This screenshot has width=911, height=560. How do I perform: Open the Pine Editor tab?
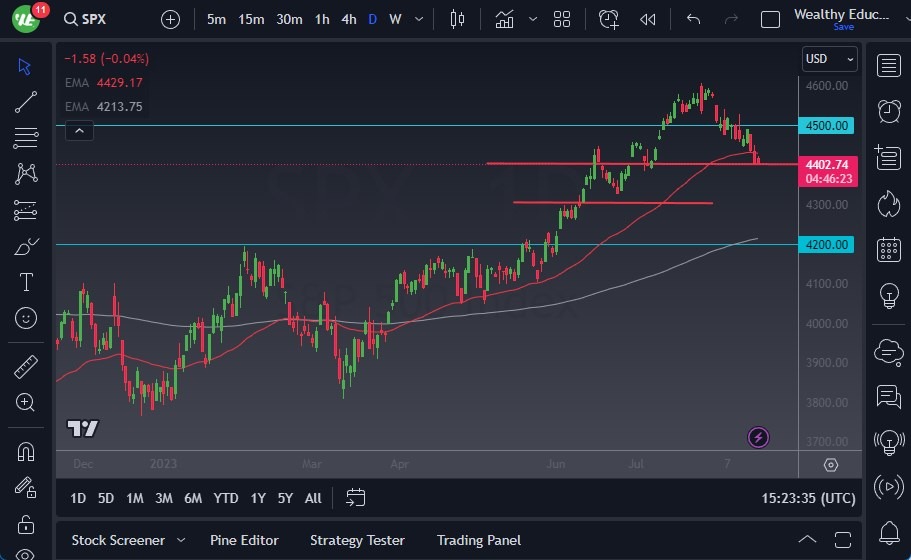tap(245, 540)
